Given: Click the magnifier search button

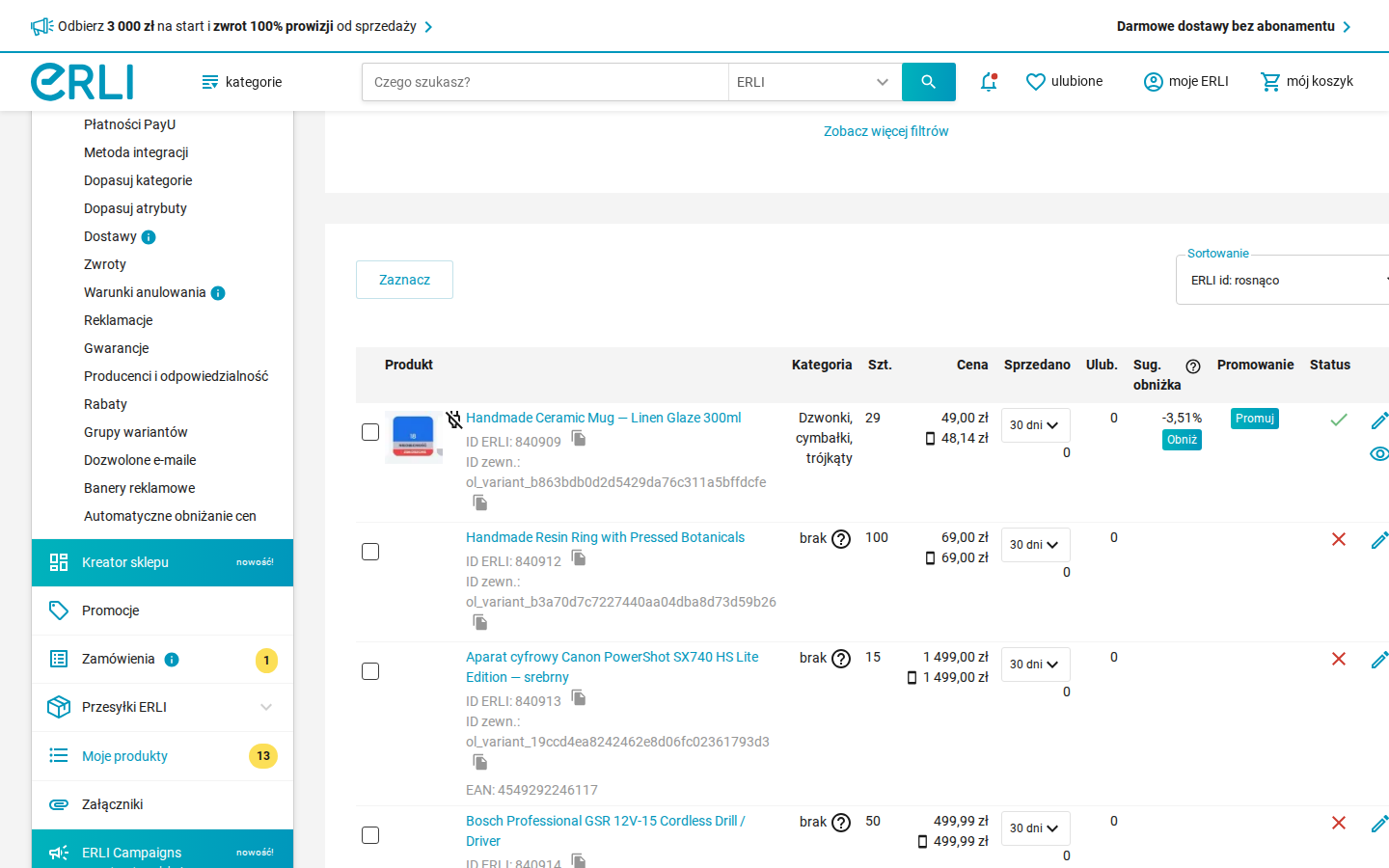Looking at the screenshot, I should tap(928, 82).
